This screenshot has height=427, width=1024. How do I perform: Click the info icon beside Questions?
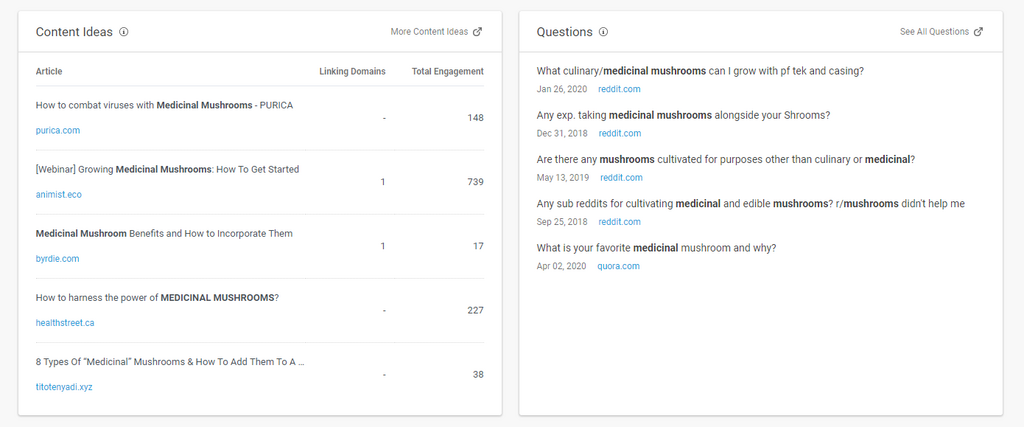click(x=603, y=32)
